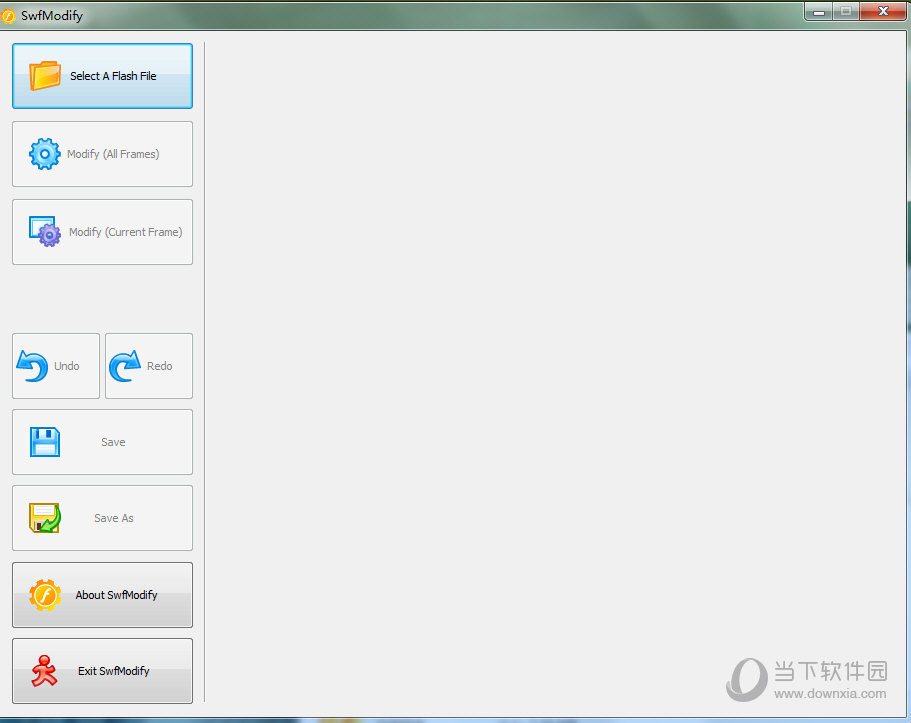
Task: Close the SwfModify window
Action: 883,12
